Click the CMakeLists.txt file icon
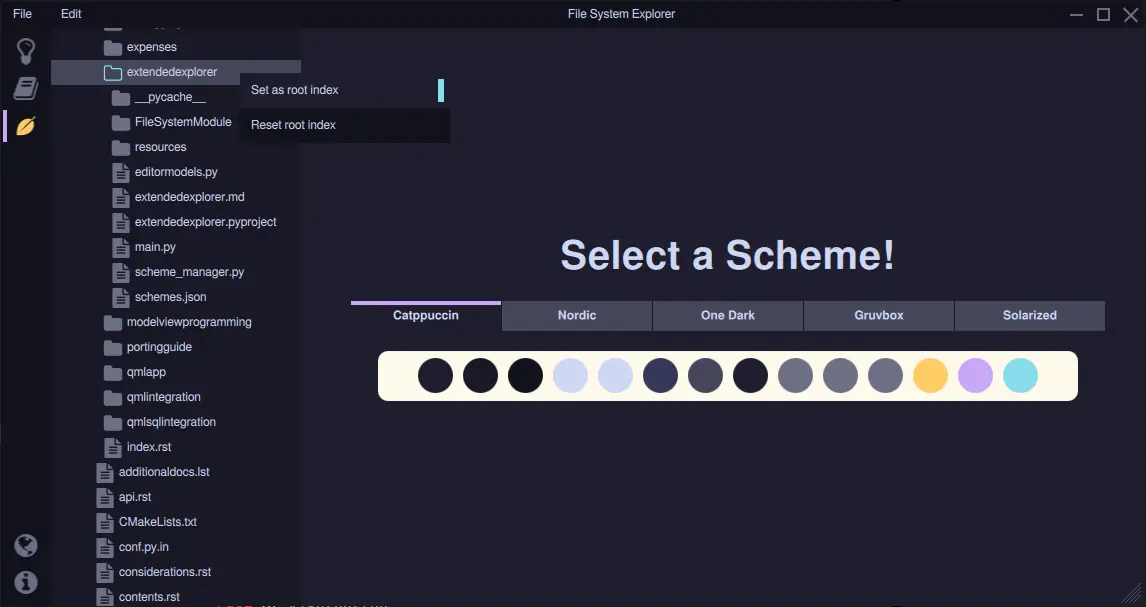1146x607 pixels. point(105,522)
